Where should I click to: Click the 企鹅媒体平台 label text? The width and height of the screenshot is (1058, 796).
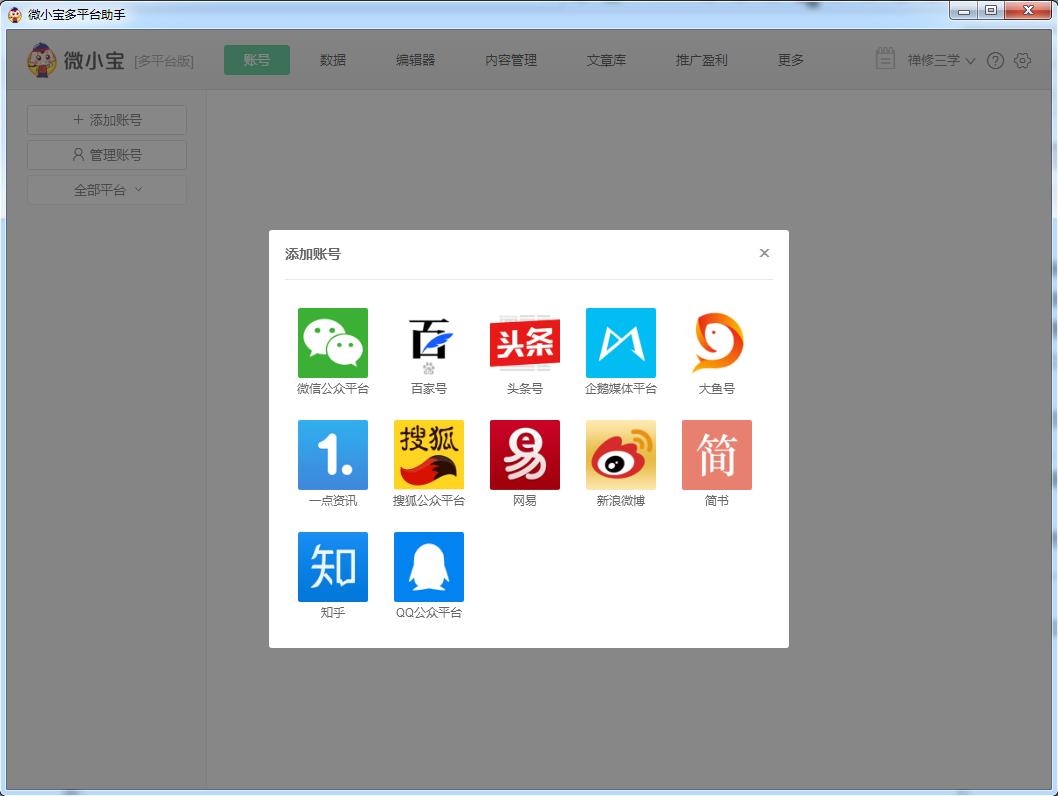[x=621, y=389]
